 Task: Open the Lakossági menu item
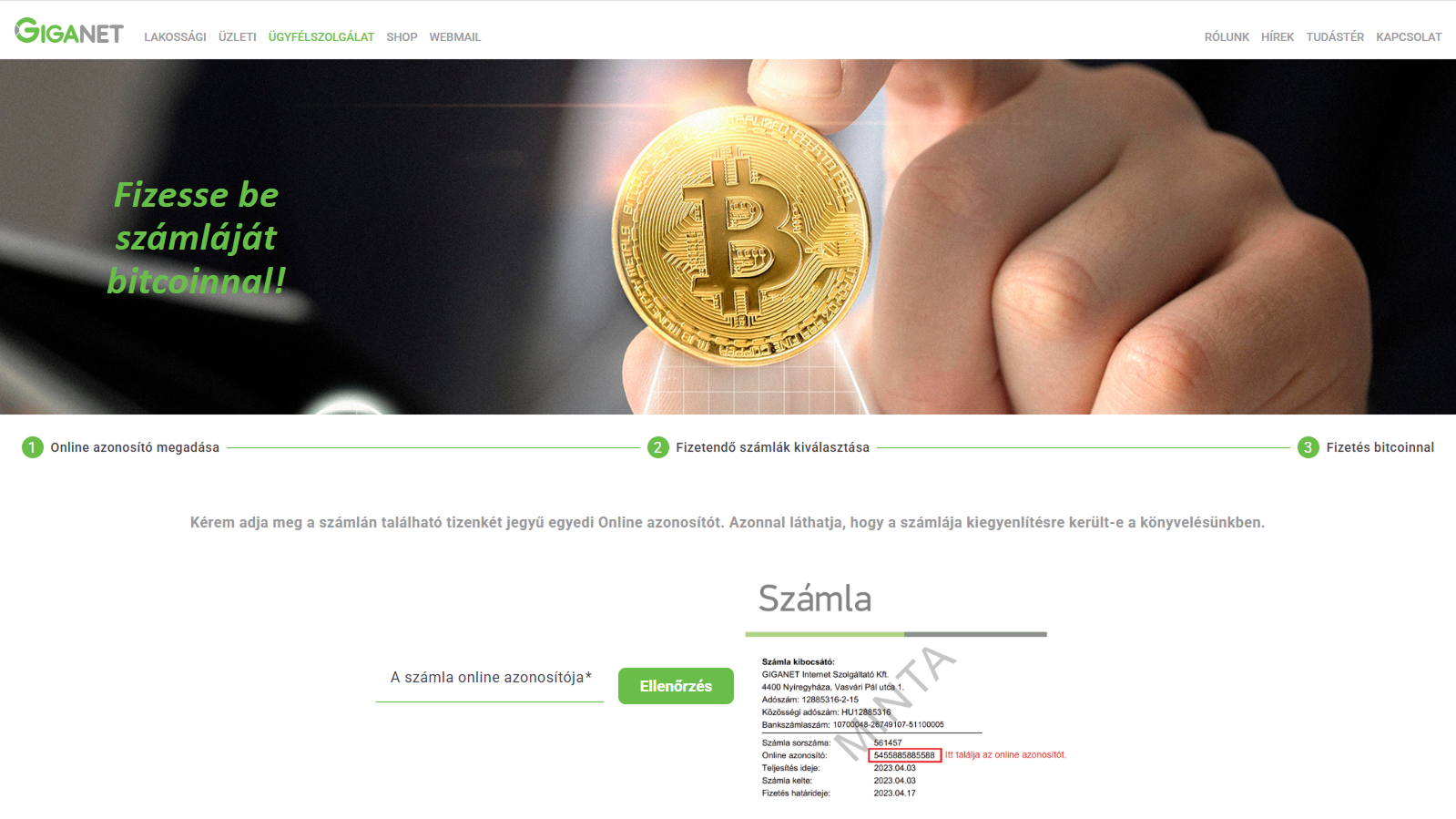click(175, 37)
